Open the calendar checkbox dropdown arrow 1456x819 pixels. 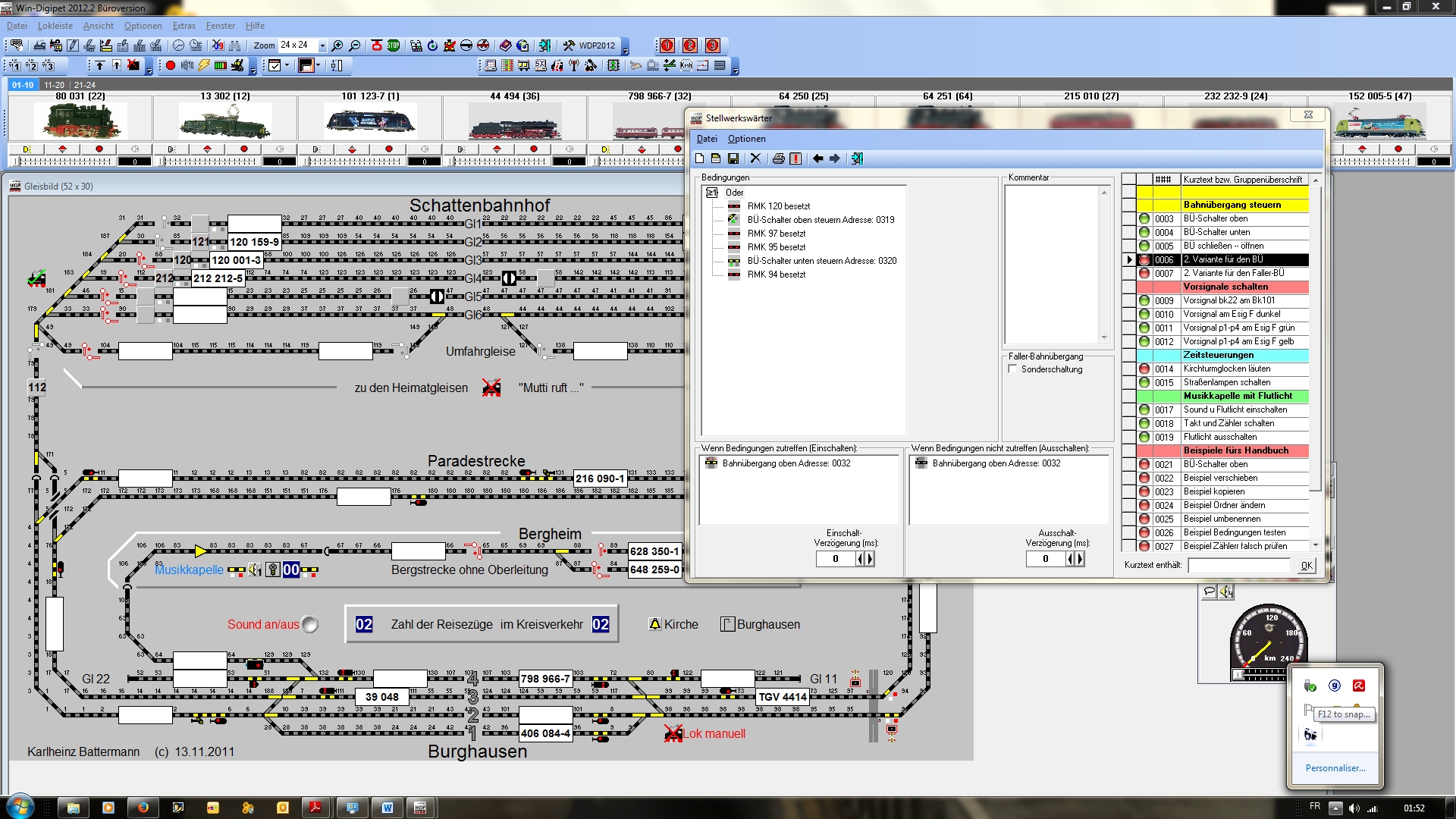[287, 66]
